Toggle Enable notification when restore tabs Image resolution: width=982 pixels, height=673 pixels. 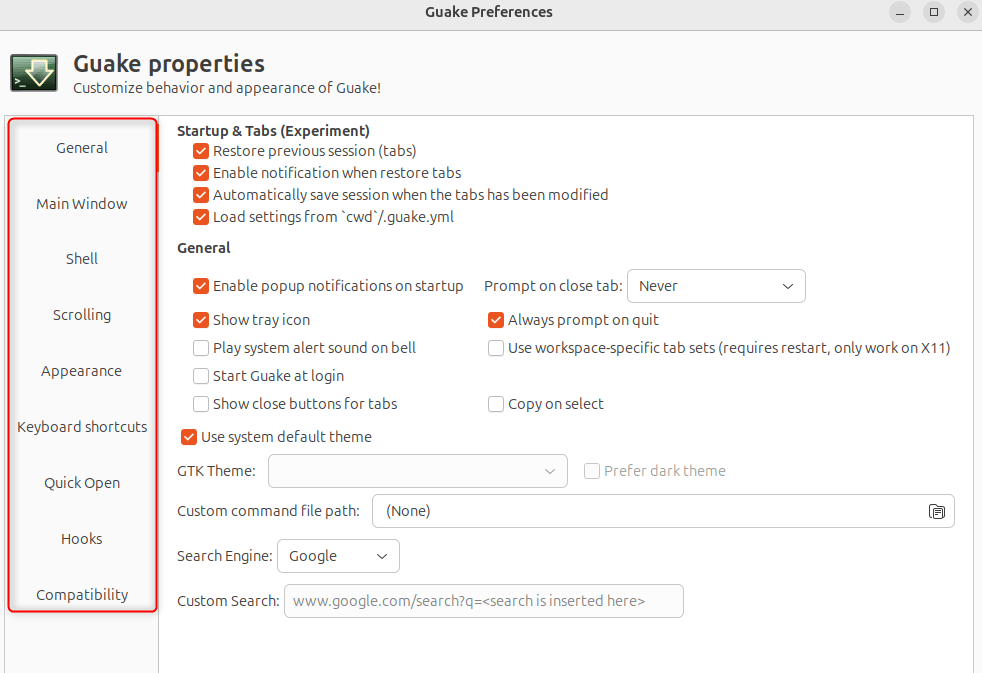click(x=201, y=173)
